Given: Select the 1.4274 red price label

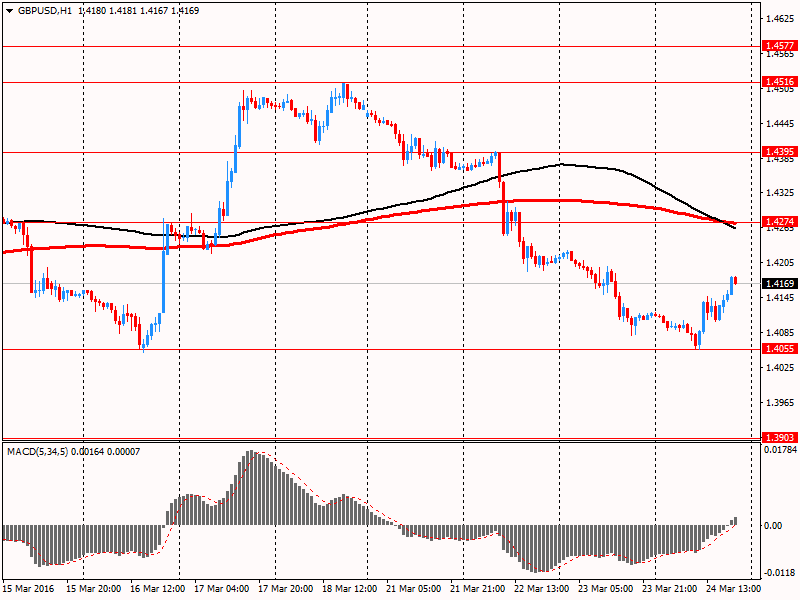Looking at the screenshot, I should point(780,221).
